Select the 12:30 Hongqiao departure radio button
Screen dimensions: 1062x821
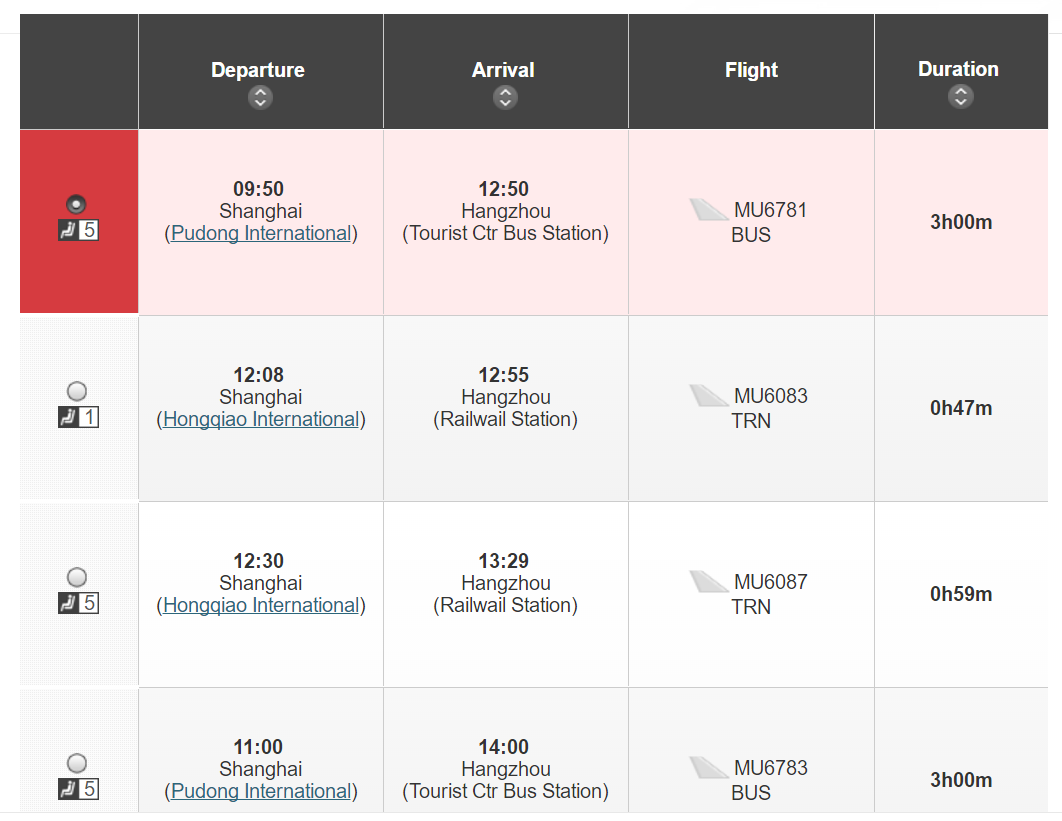tap(77, 577)
